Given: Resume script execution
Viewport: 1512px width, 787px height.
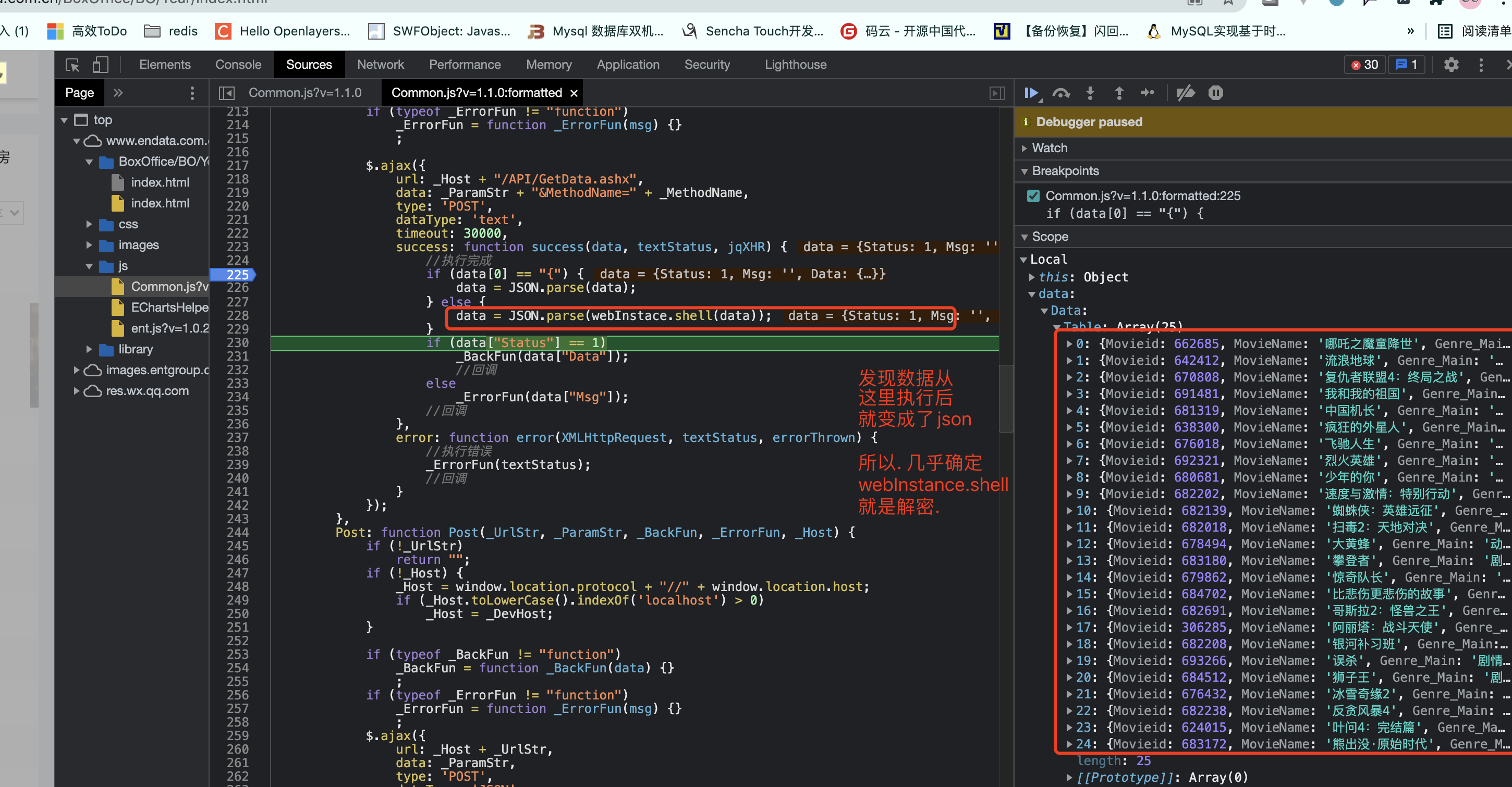Looking at the screenshot, I should 1031,93.
